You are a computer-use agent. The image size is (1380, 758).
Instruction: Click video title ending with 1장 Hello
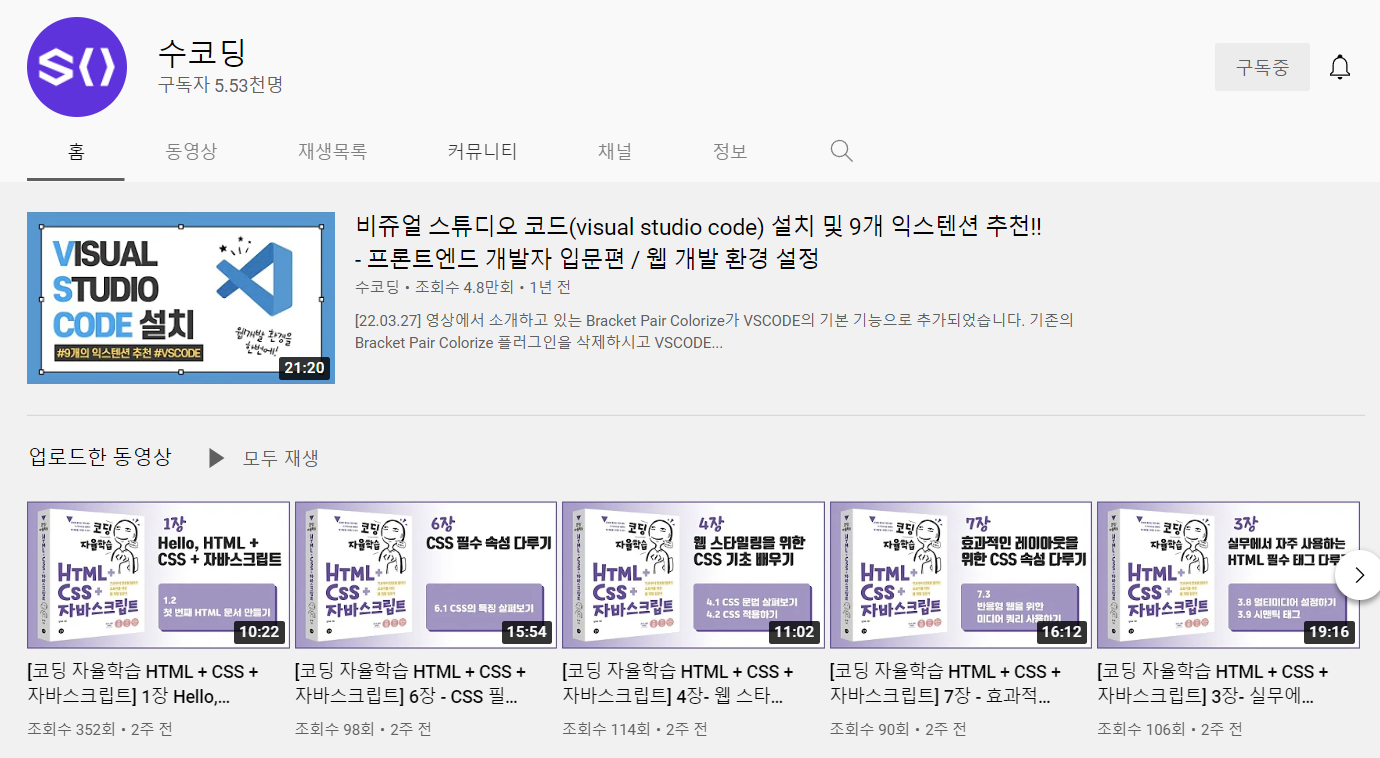tap(143, 684)
